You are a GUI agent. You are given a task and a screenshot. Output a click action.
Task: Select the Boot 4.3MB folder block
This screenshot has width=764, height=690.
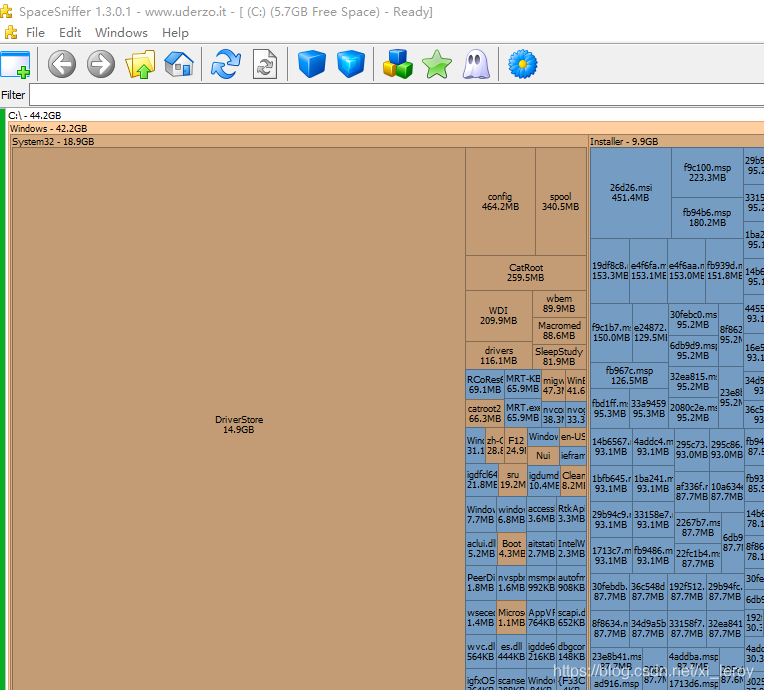pos(512,548)
